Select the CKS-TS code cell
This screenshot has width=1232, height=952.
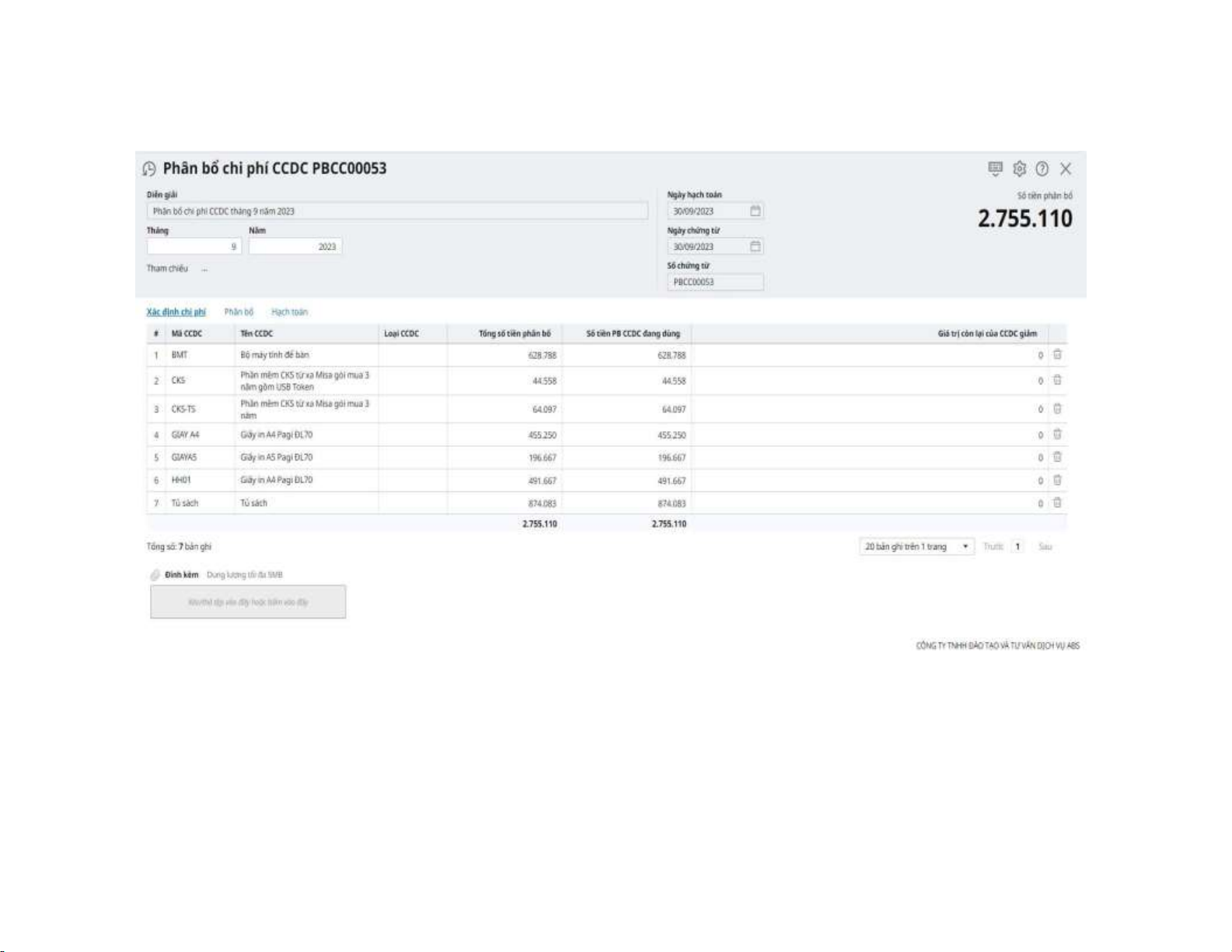tap(200, 410)
